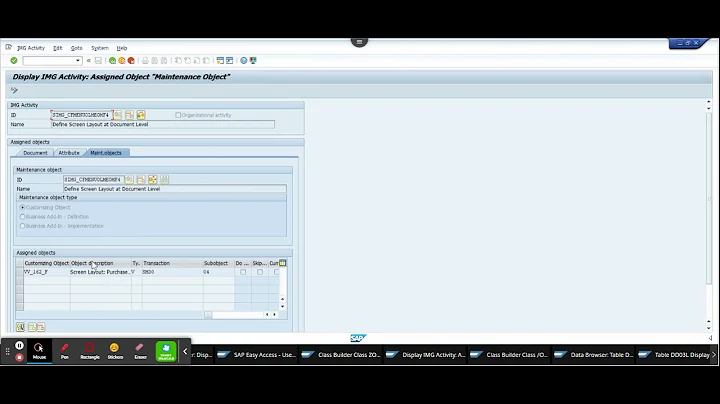Click the first icon beside IMG Activity ID

click(118, 115)
